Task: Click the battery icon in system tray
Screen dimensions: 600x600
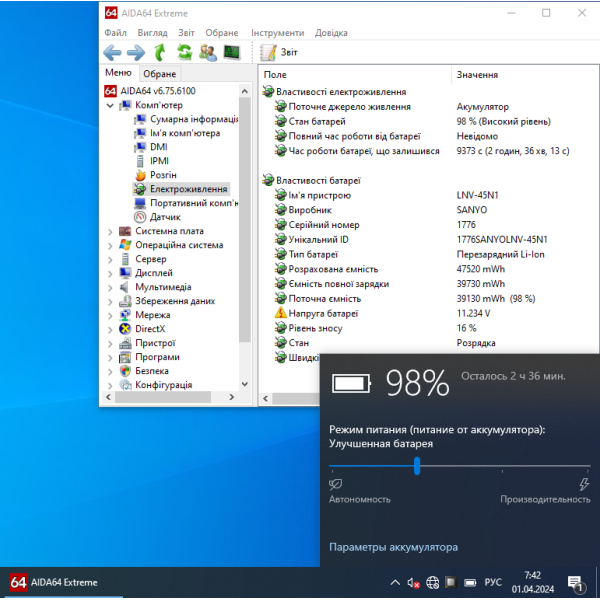Action: click(x=470, y=583)
